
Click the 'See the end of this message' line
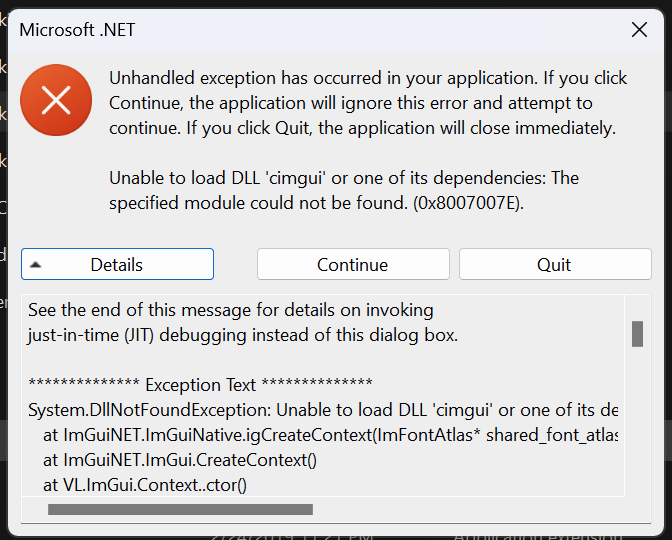[x=231, y=310]
